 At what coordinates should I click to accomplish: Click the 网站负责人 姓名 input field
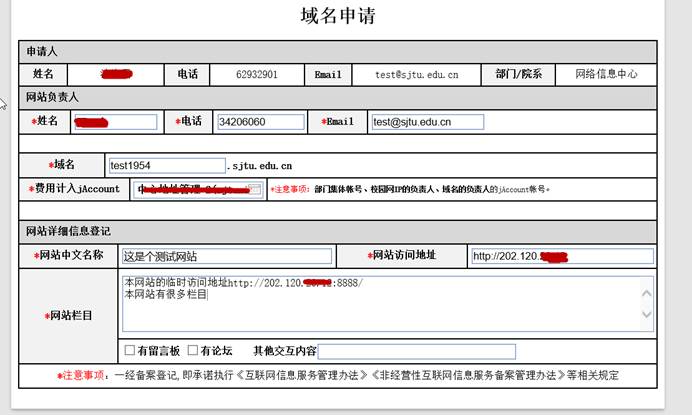(115, 122)
